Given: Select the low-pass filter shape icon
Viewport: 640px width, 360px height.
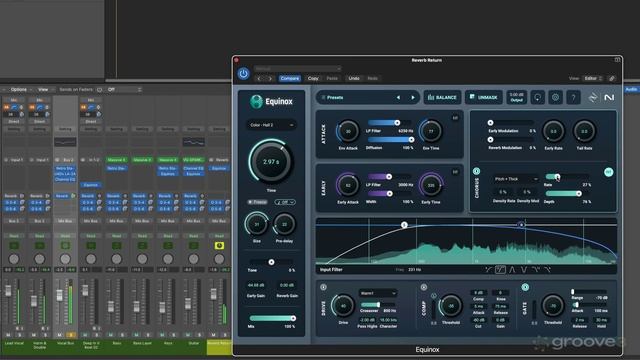Looking at the screenshot, I should pos(536,269).
